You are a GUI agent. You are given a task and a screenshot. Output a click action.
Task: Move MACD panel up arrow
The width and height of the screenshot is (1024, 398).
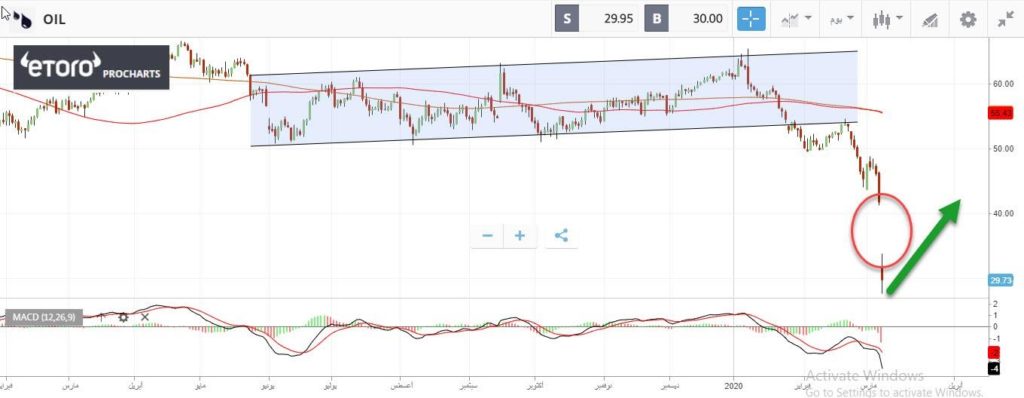tap(102, 318)
